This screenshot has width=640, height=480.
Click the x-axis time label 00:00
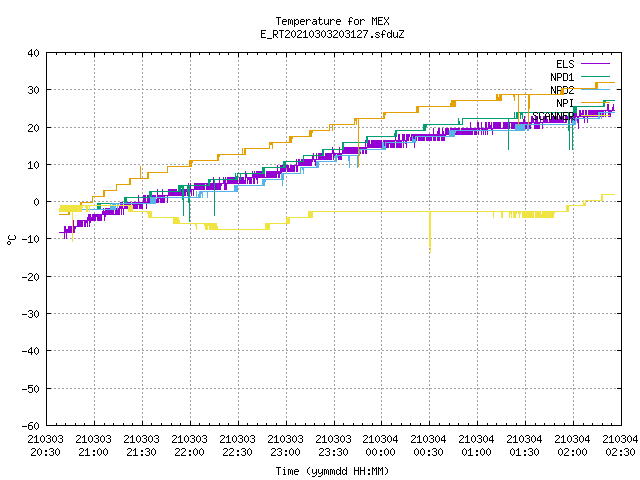coord(380,452)
